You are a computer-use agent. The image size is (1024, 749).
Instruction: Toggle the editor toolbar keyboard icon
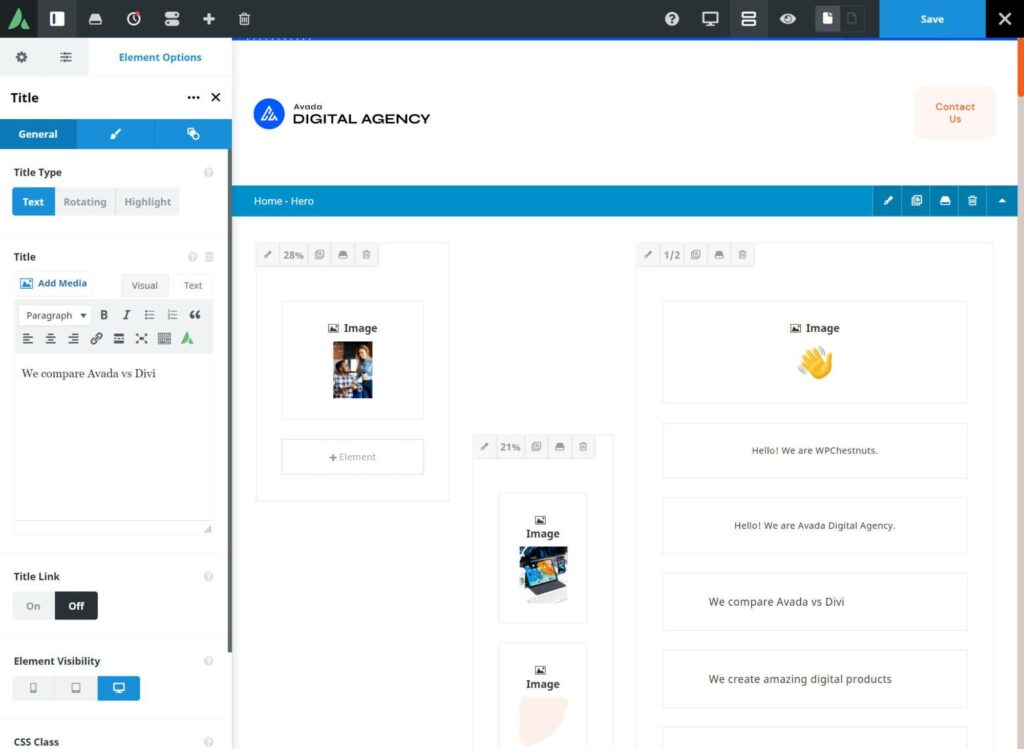(x=165, y=338)
